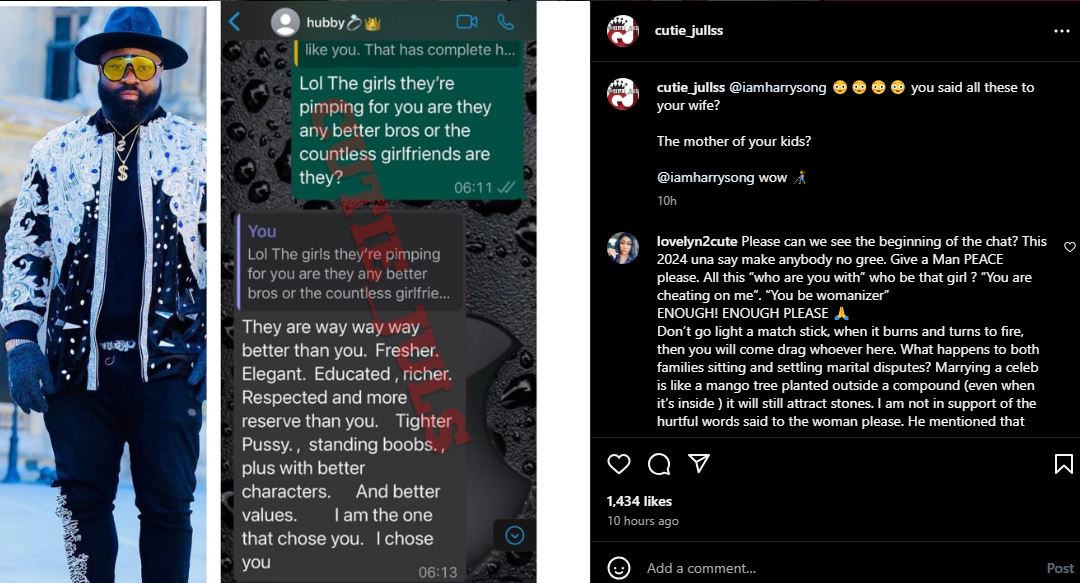Click lovelyn2cute's avatar picture

pyautogui.click(x=623, y=248)
